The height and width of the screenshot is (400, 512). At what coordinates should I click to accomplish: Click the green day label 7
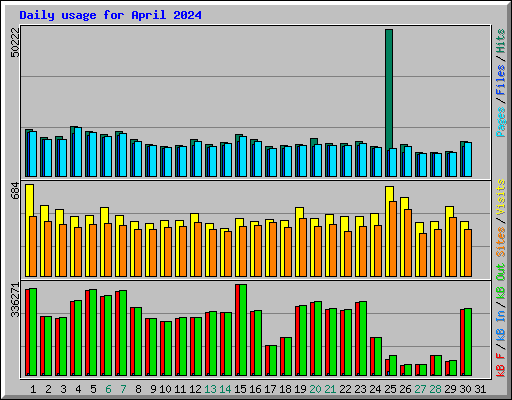pyautogui.click(x=123, y=389)
